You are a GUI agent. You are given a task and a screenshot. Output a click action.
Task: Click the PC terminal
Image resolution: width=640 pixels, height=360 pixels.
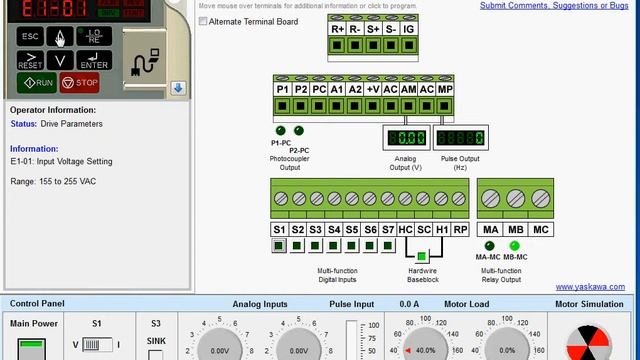pyautogui.click(x=318, y=106)
